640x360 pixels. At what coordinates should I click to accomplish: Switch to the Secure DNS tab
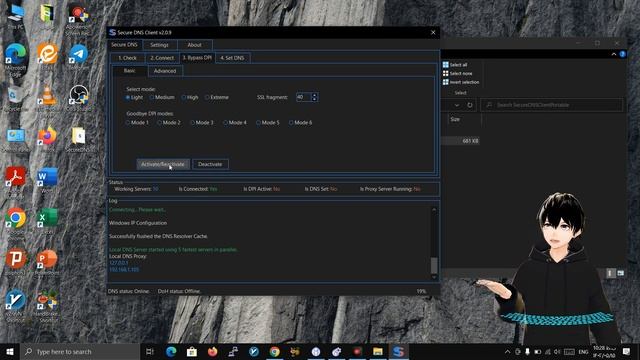(x=124, y=44)
